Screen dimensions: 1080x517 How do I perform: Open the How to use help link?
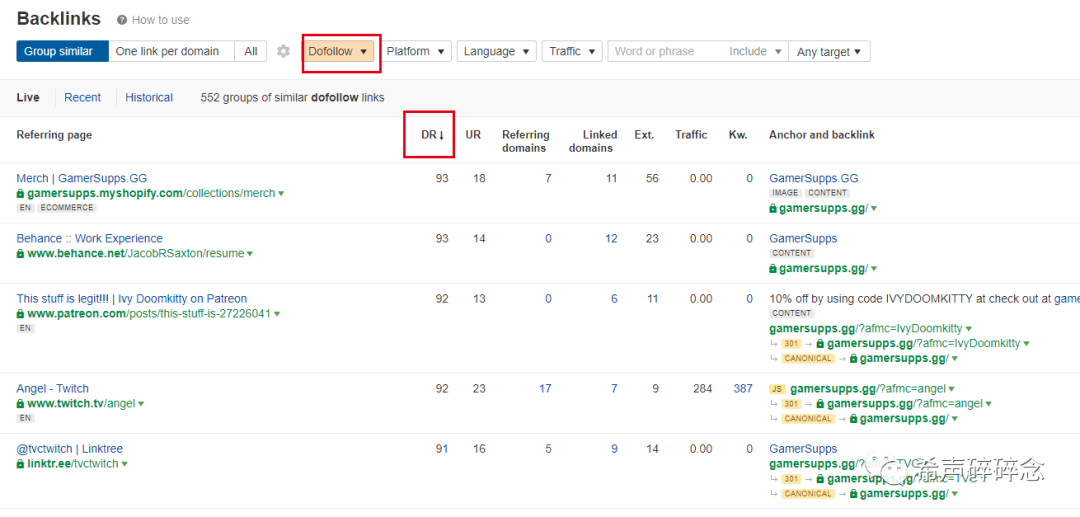pos(160,20)
